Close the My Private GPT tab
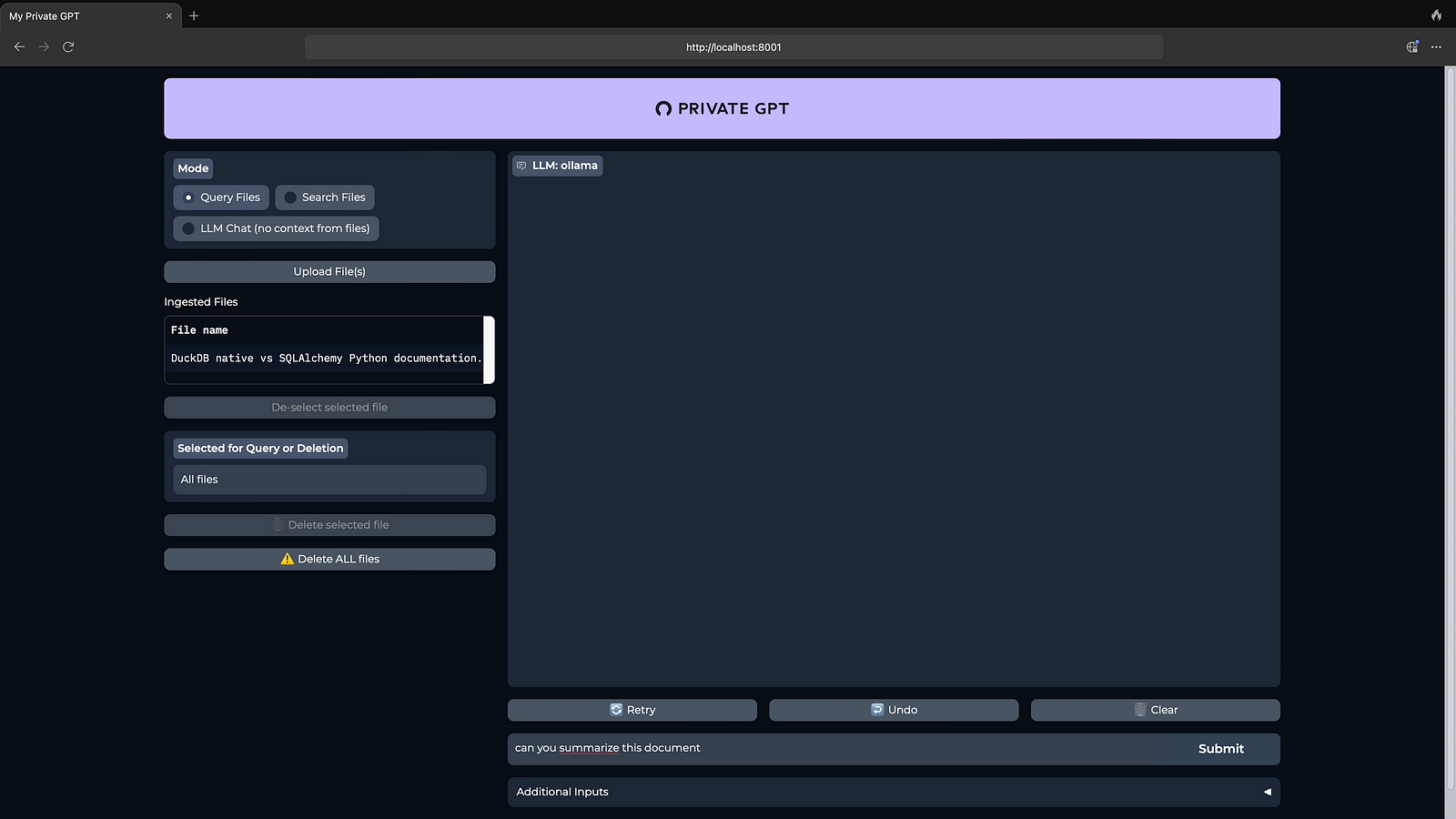1456x819 pixels. point(168,15)
